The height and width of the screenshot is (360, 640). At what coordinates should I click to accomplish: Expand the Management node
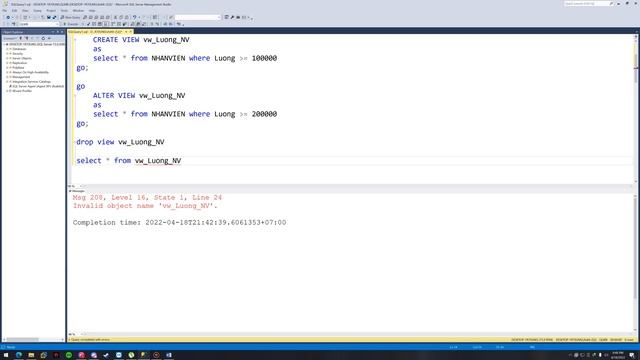pos(7,77)
